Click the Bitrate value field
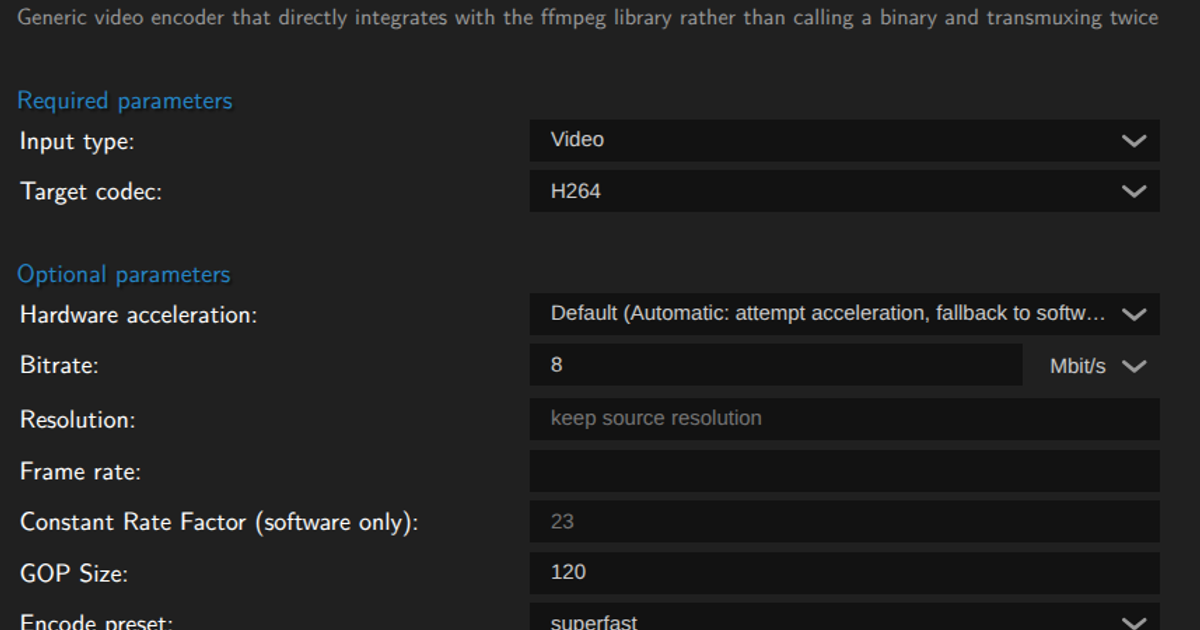 pyautogui.click(x=775, y=365)
